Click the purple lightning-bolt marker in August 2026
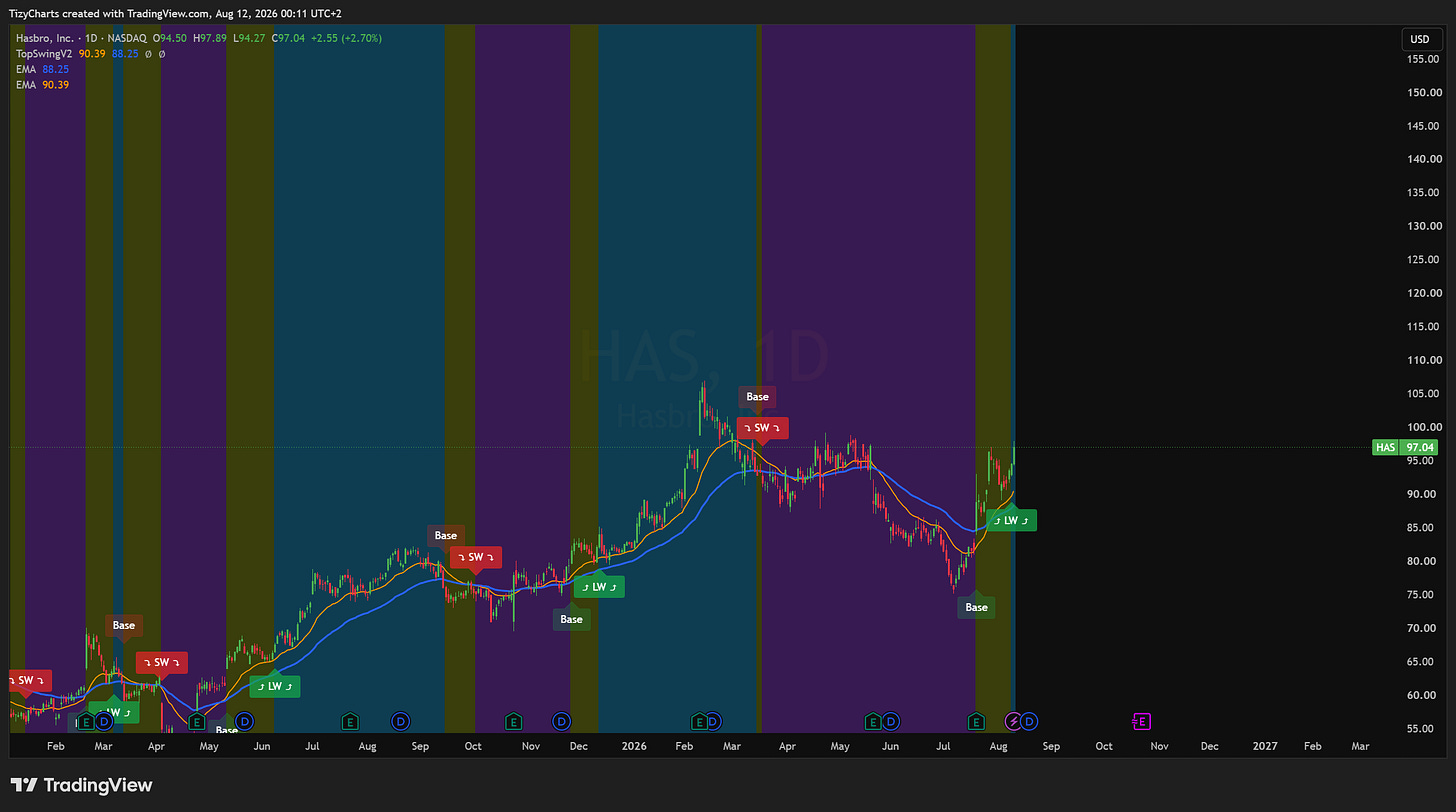The image size is (1456, 812). (x=1014, y=721)
